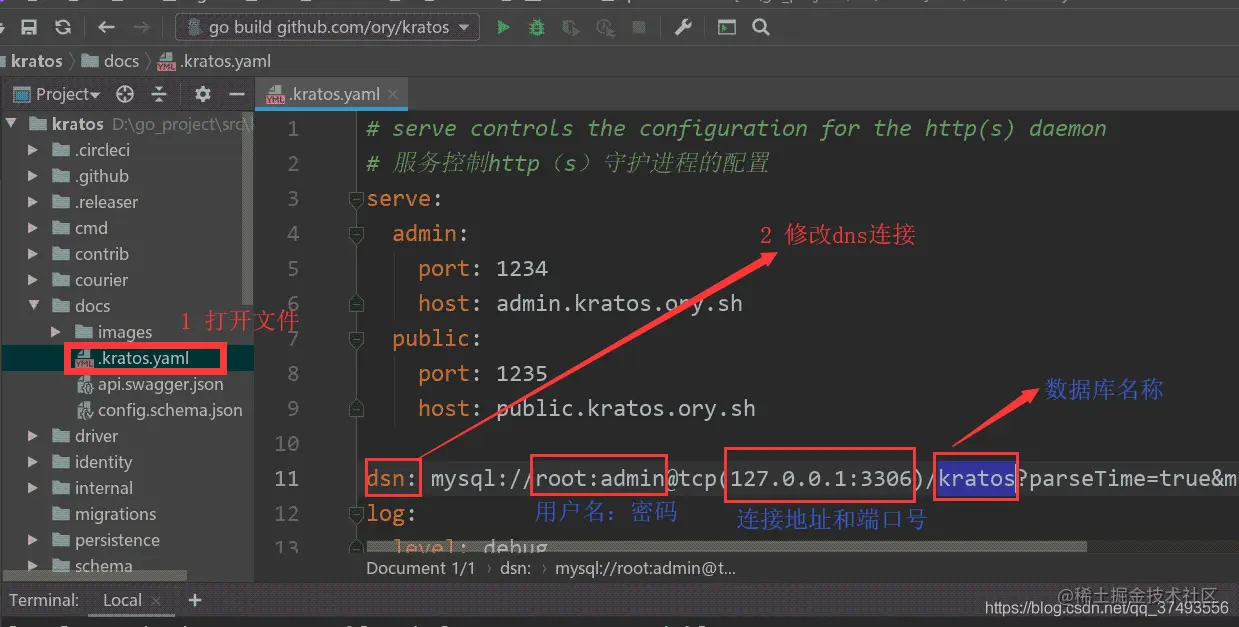Click the Run with Profiler icon
This screenshot has width=1239, height=627.
[605, 27]
